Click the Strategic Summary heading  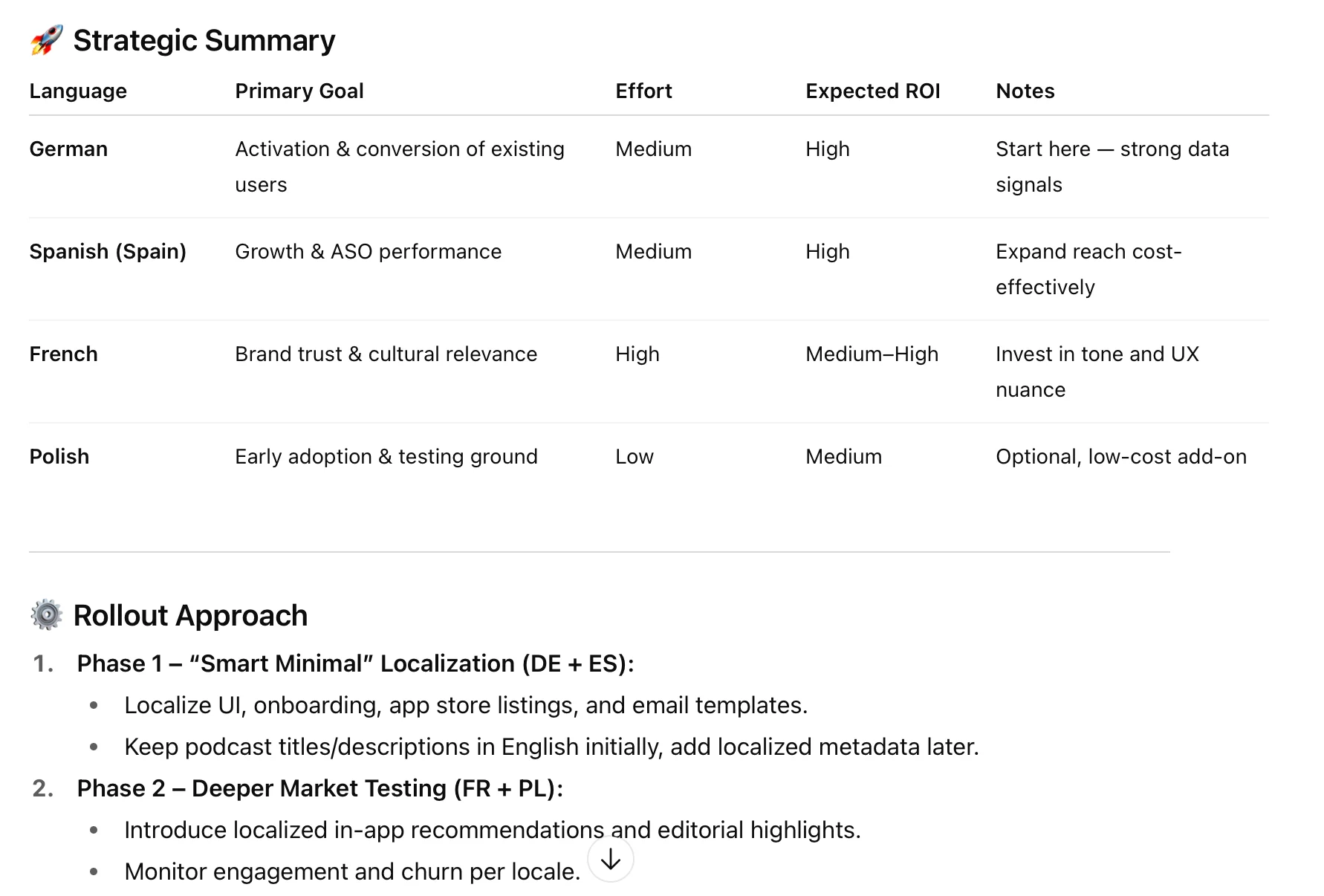[x=204, y=40]
